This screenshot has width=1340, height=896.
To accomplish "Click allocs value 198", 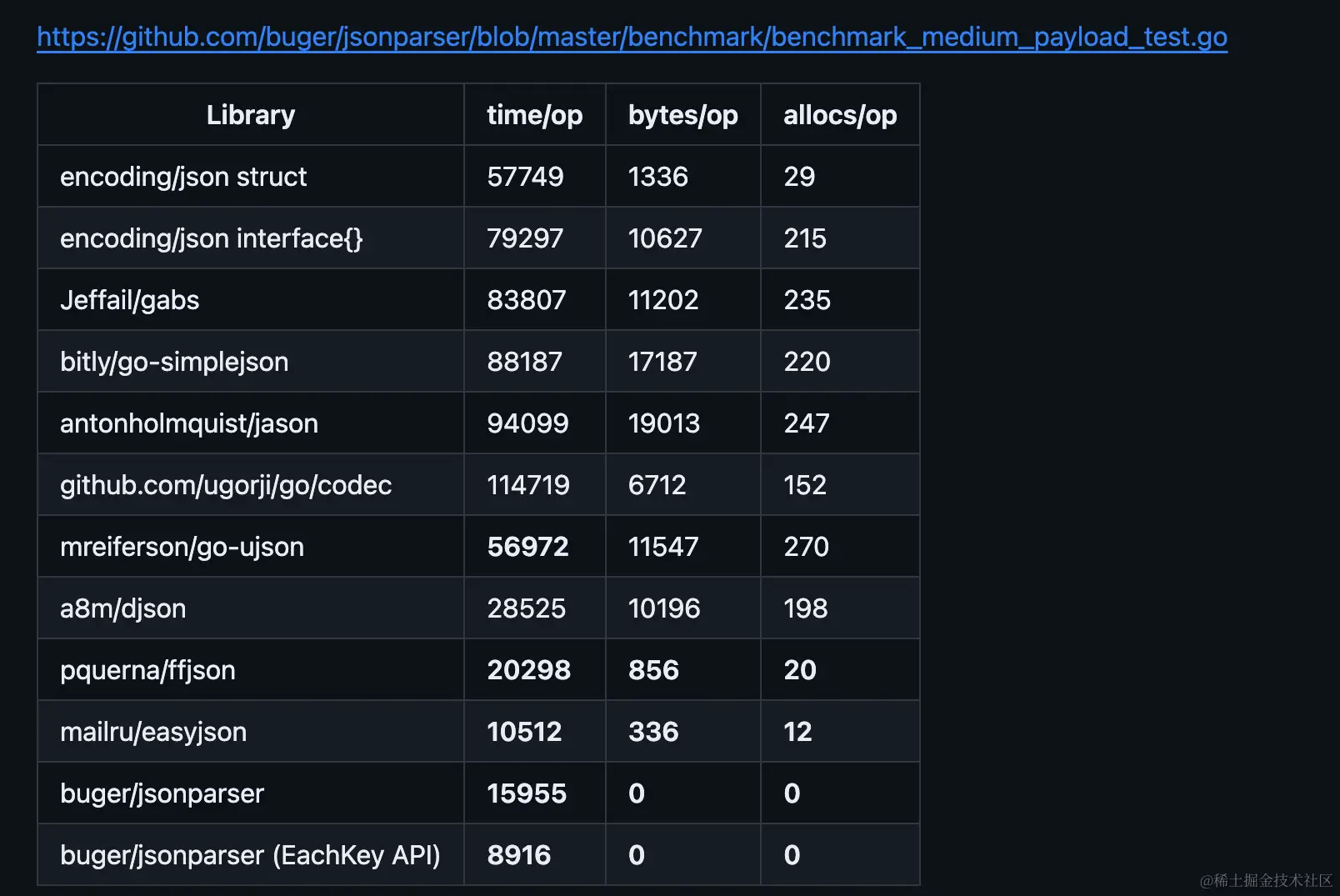I will tap(806, 608).
